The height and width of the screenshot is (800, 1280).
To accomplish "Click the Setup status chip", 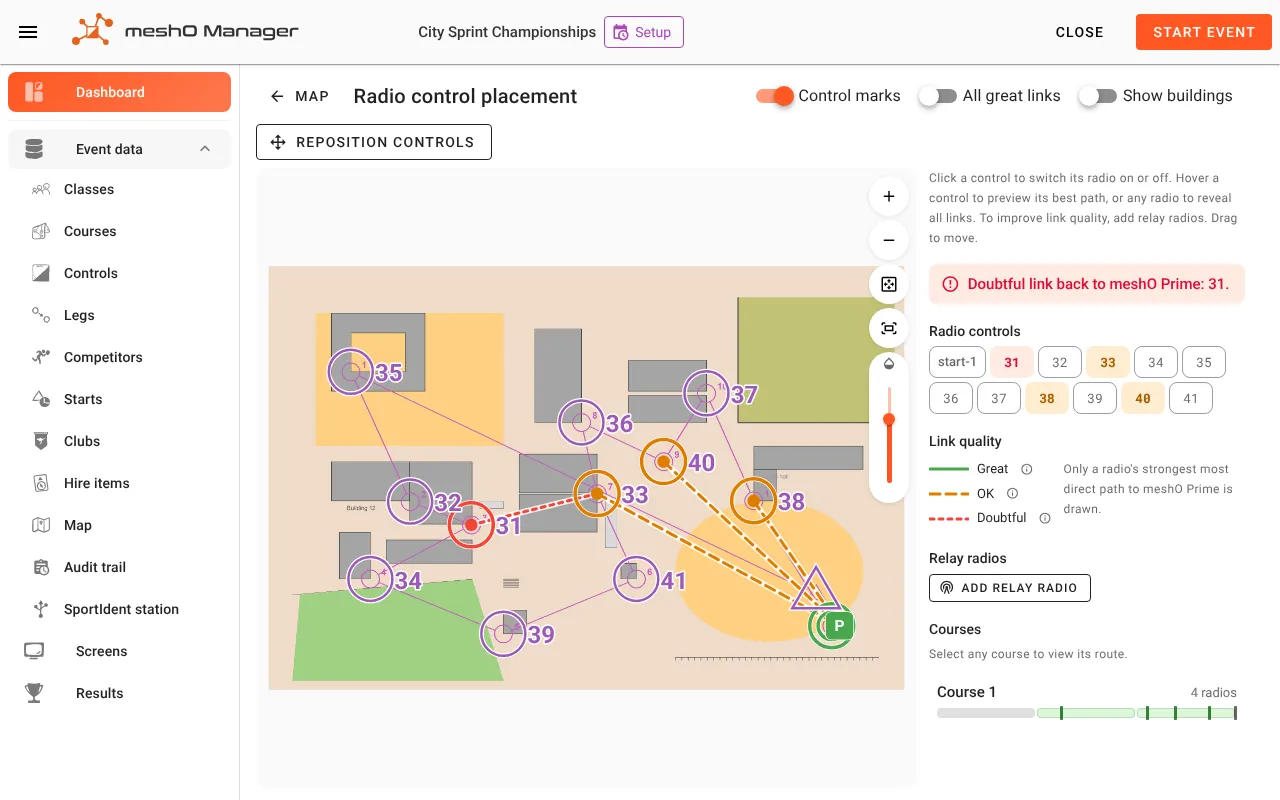I will click(x=644, y=32).
